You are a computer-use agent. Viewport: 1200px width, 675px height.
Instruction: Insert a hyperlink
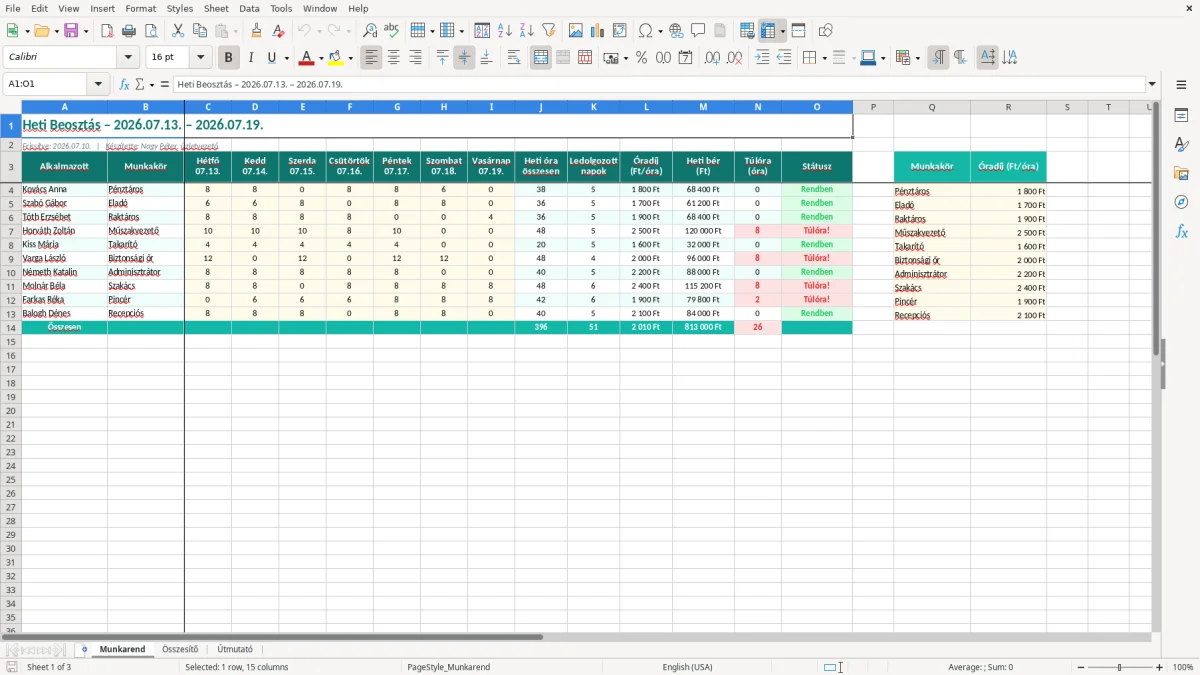pos(677,31)
